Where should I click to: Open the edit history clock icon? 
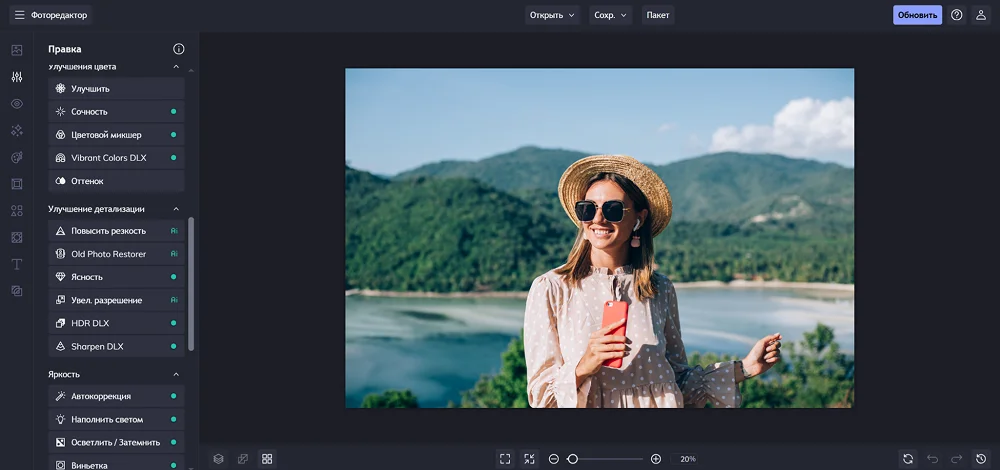(x=981, y=459)
